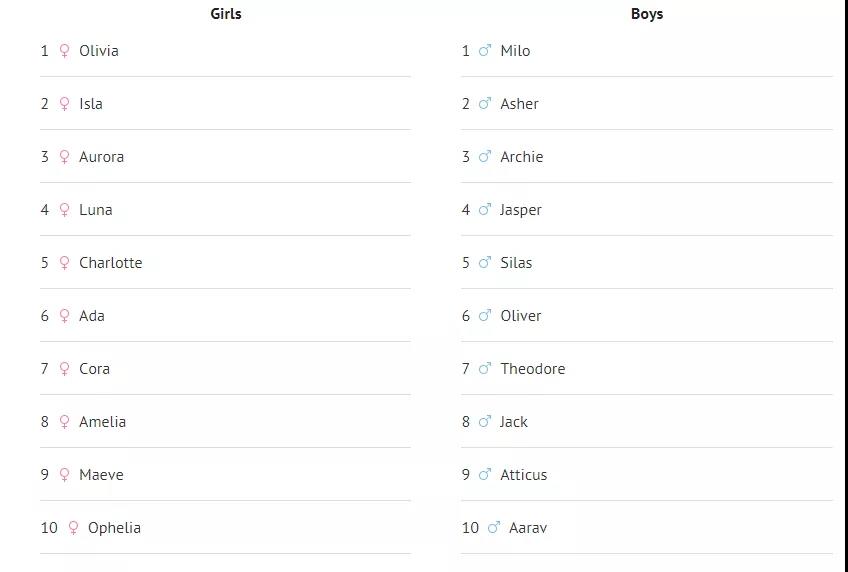Viewport: 848px width, 572px height.
Task: Click the male icon beside Atticus
Action: point(485,474)
